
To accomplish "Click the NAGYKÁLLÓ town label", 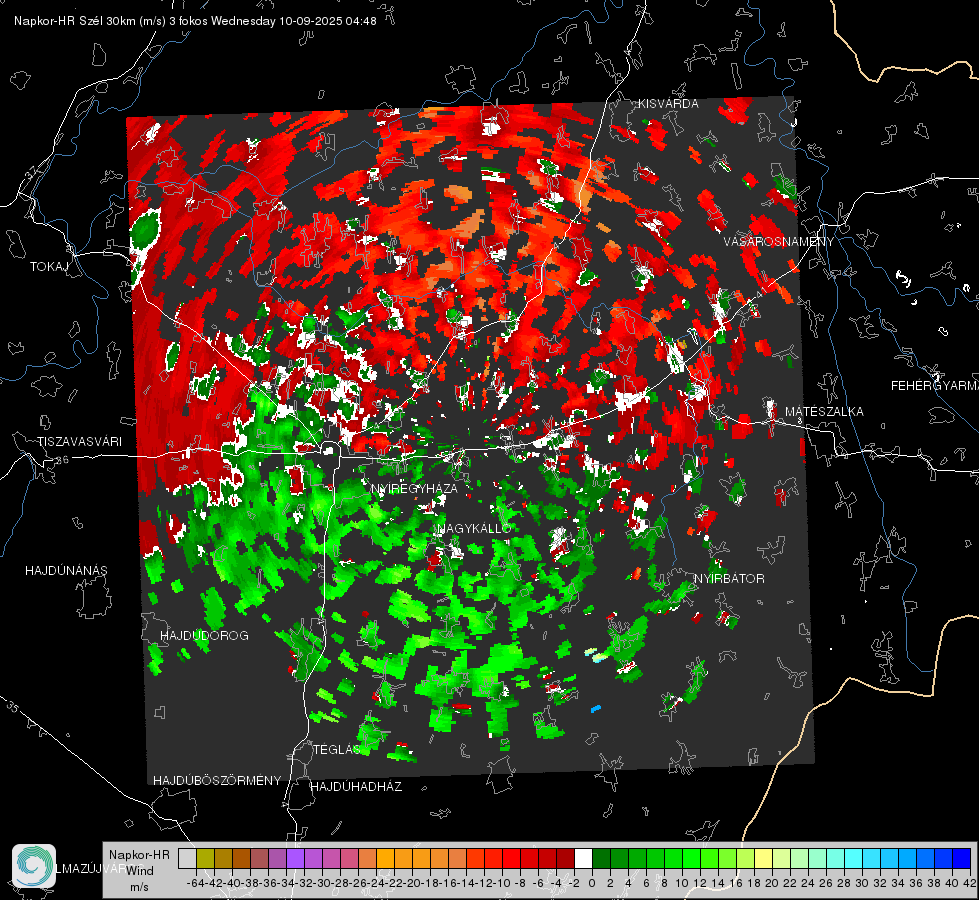I will [475, 528].
